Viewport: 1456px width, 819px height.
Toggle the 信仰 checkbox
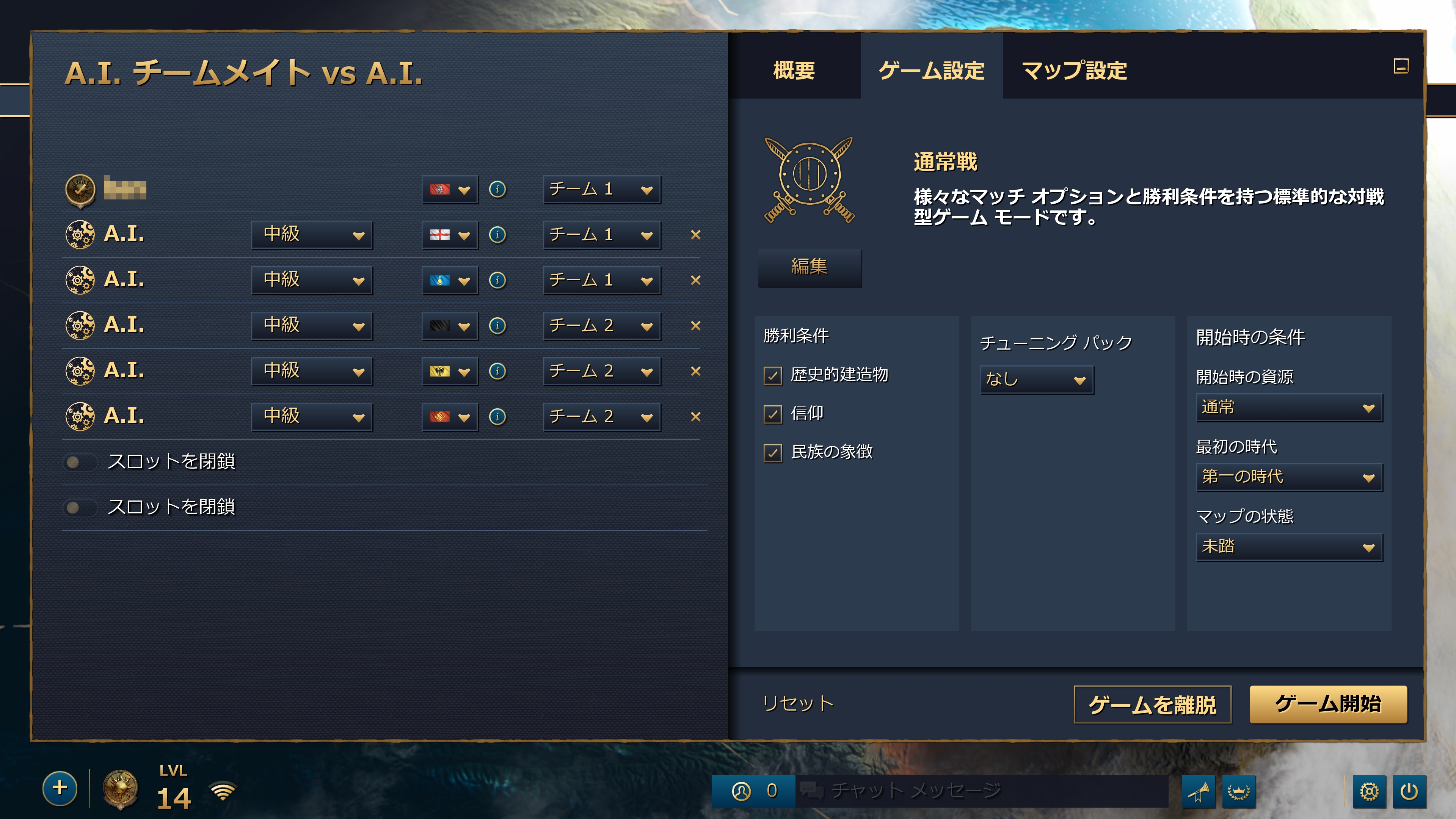click(x=773, y=414)
